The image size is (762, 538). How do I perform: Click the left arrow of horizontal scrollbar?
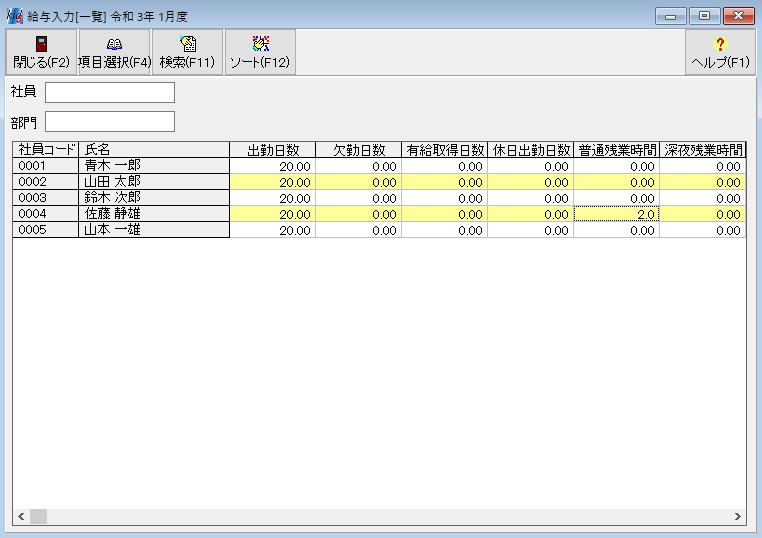click(x=21, y=517)
